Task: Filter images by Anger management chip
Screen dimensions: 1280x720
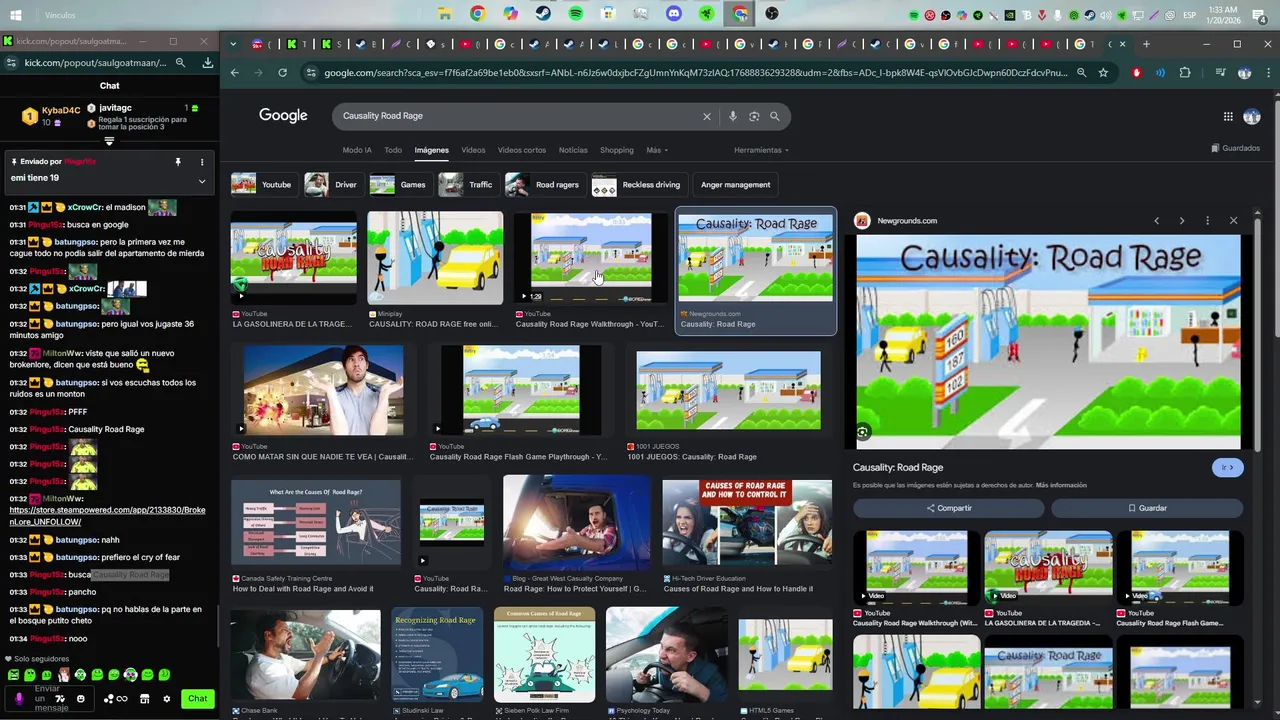Action: tap(736, 185)
